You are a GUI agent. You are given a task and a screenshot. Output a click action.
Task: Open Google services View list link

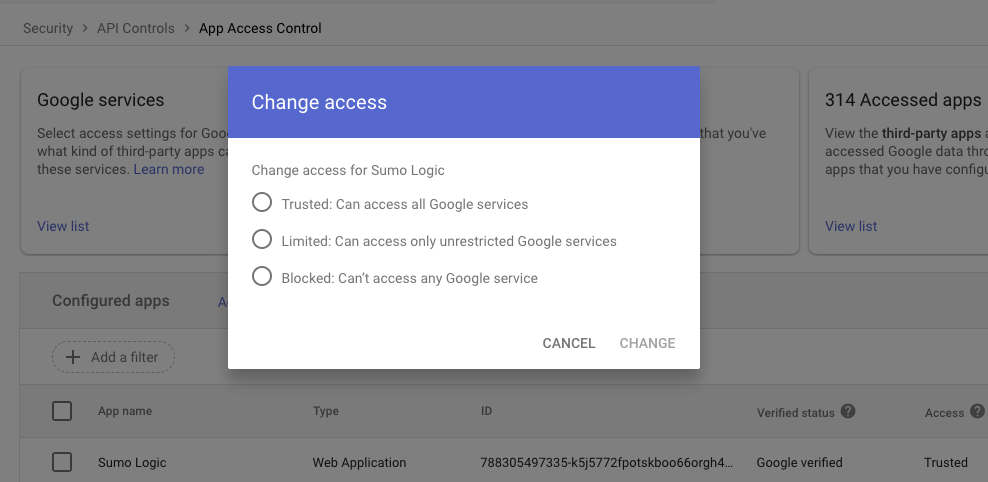63,226
